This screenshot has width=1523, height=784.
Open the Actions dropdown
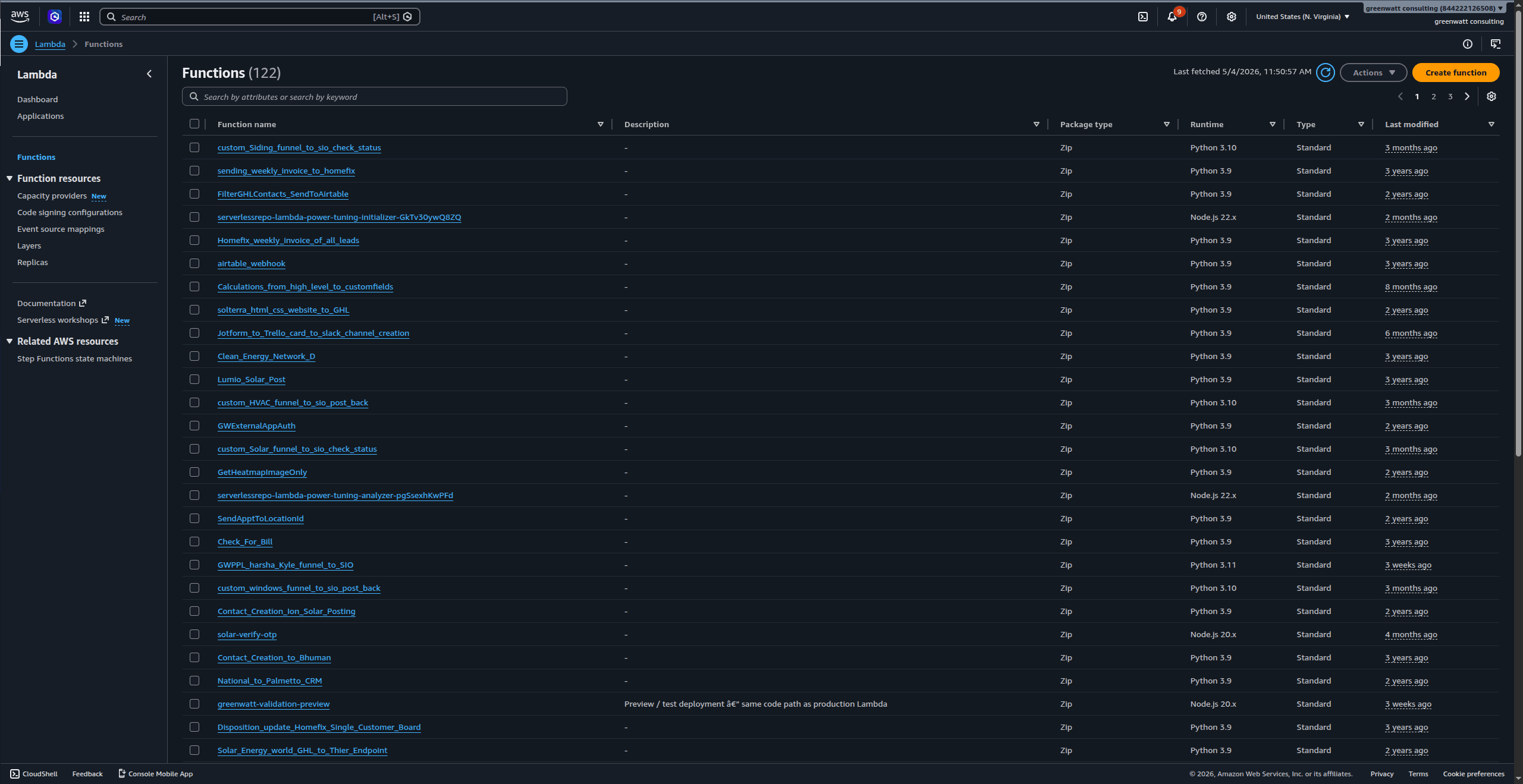click(1373, 73)
